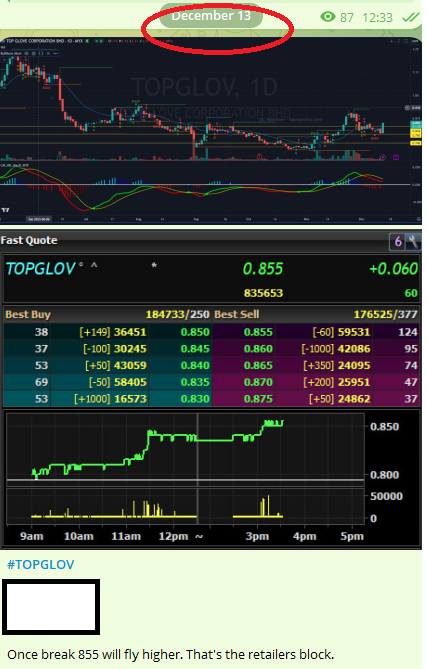This screenshot has width=427, height=669.
Task: Click the 176525/377 sell total
Action: [x=385, y=314]
